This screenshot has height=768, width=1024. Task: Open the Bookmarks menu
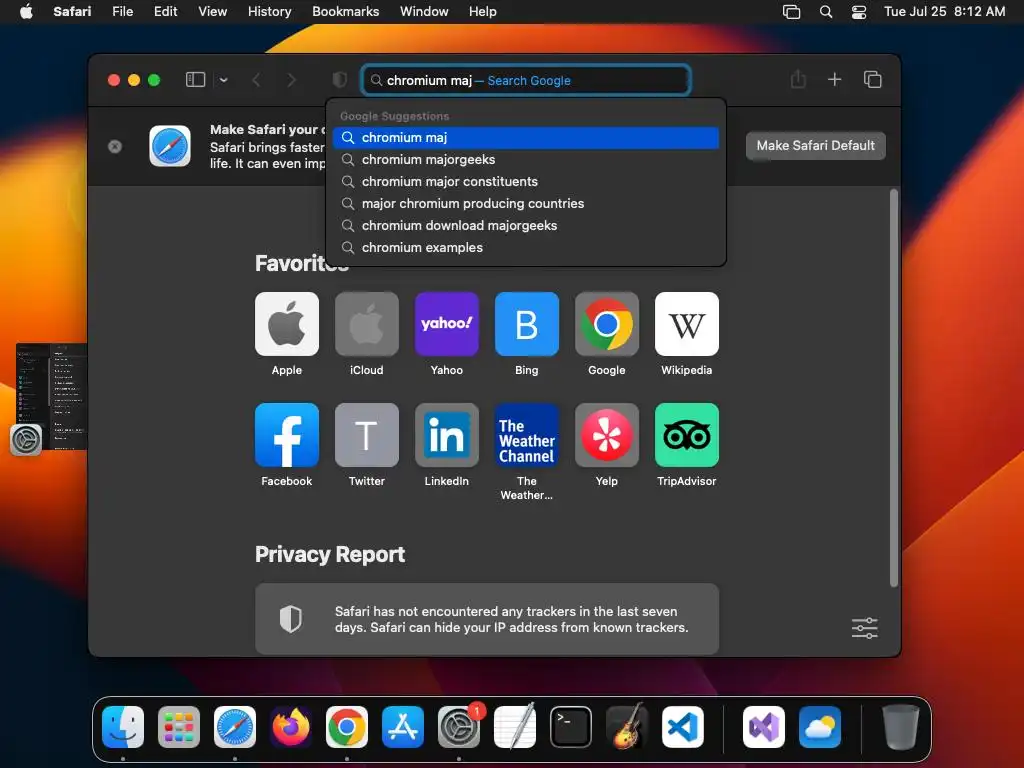pos(345,12)
